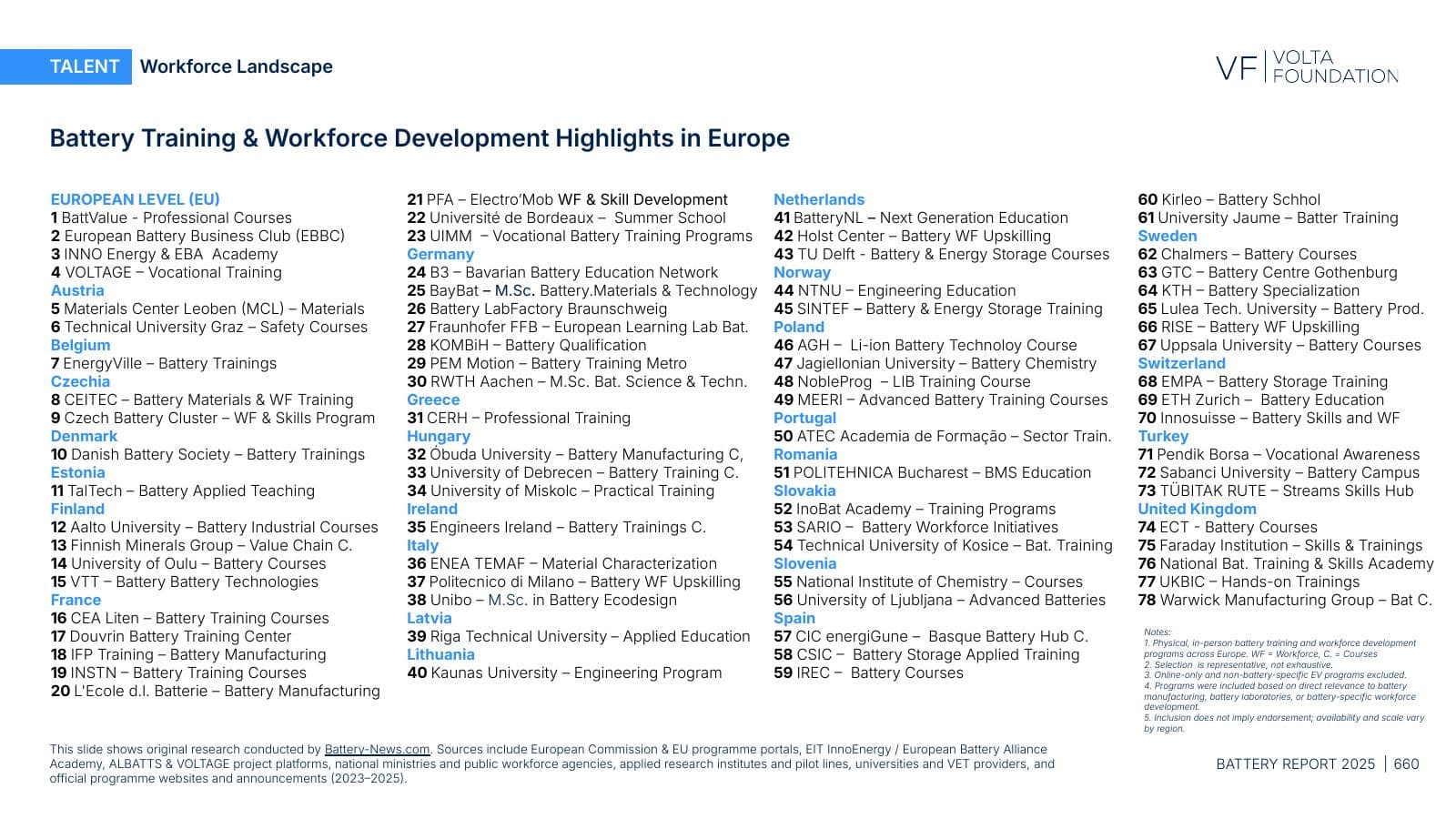The height and width of the screenshot is (819, 1456).
Task: Select the Czechia country heading
Action: 80,381
